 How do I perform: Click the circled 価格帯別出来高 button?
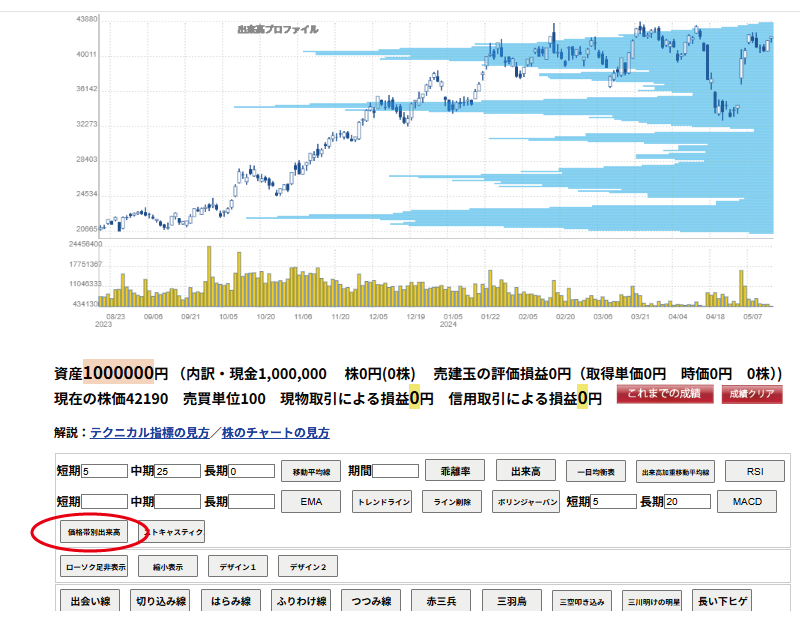pos(95,532)
